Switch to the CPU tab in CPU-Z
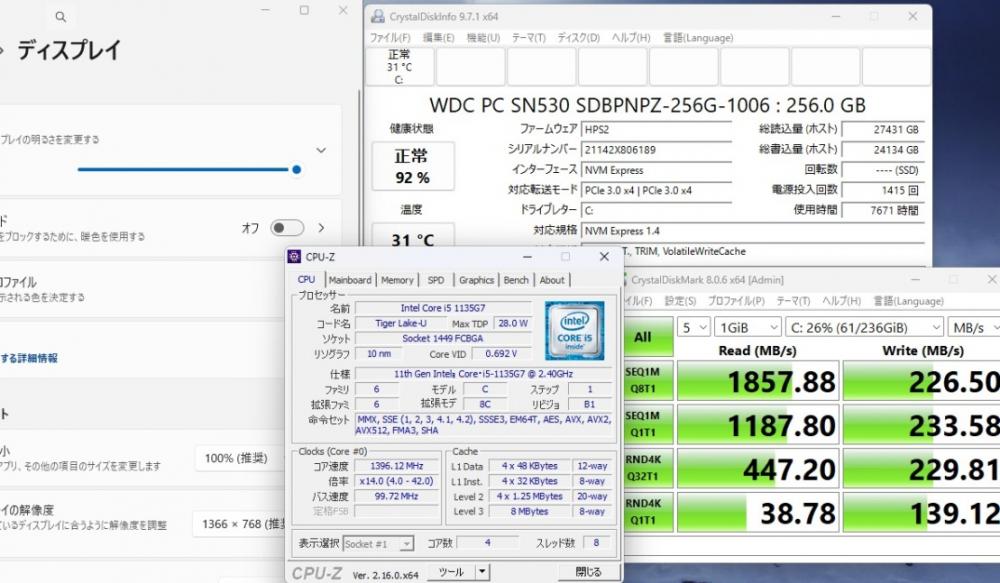 [306, 279]
